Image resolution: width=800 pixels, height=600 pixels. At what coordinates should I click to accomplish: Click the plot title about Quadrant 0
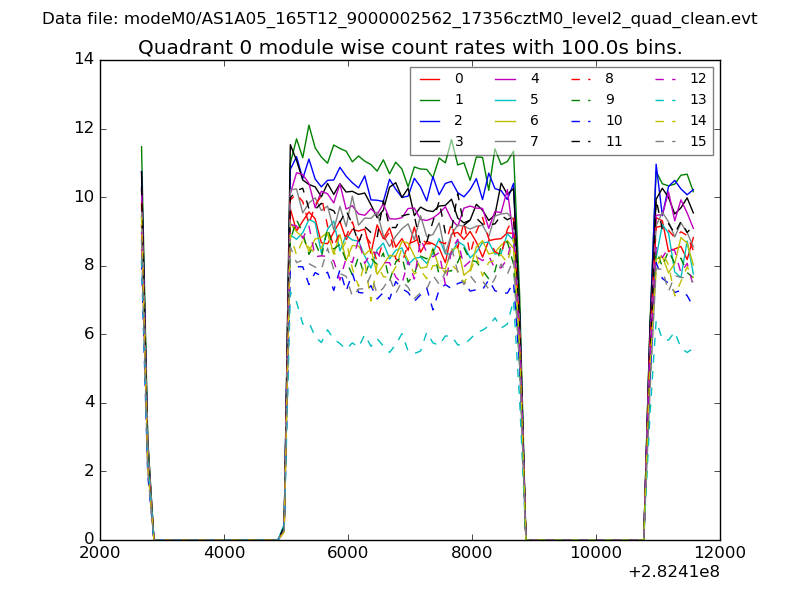[410, 48]
